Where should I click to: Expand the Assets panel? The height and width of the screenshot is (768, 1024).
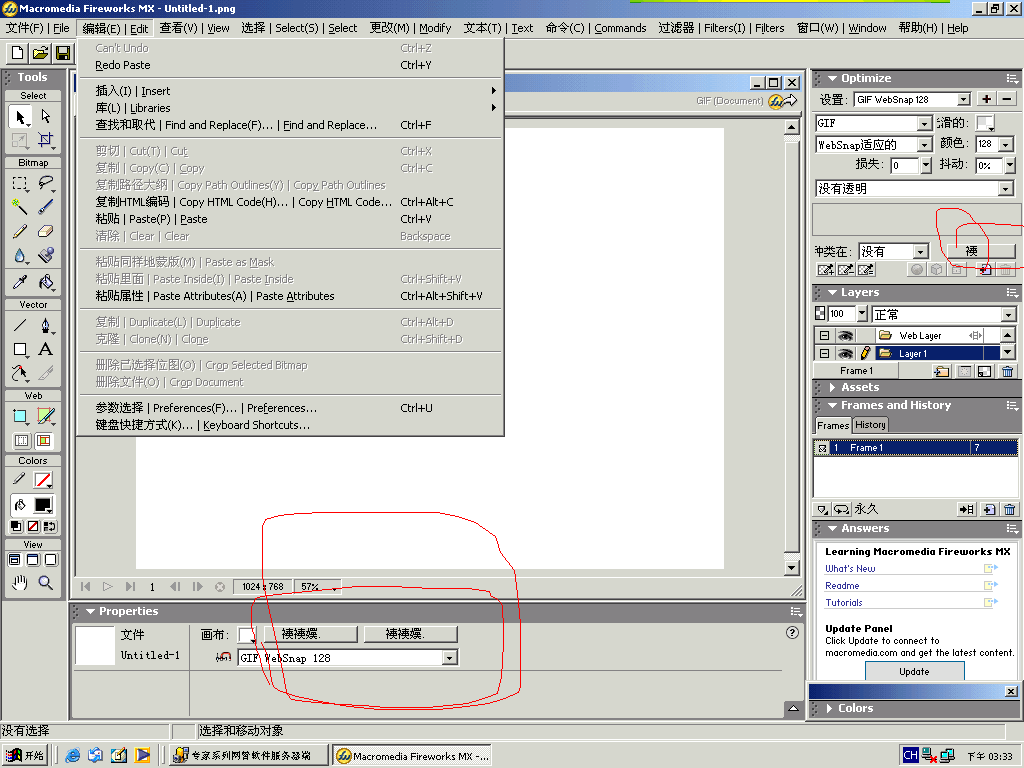coord(860,387)
